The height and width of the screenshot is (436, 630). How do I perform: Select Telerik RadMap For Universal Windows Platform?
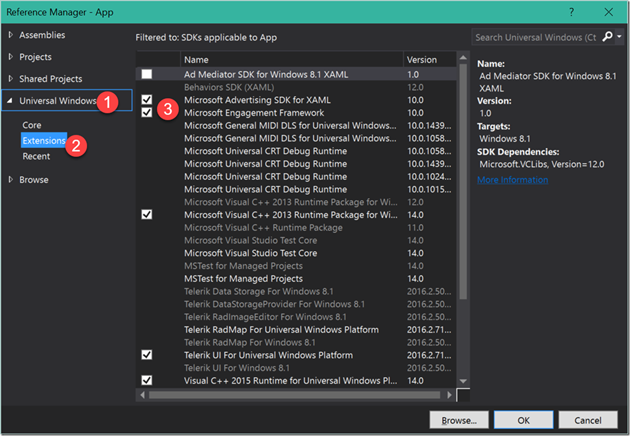pos(297,330)
